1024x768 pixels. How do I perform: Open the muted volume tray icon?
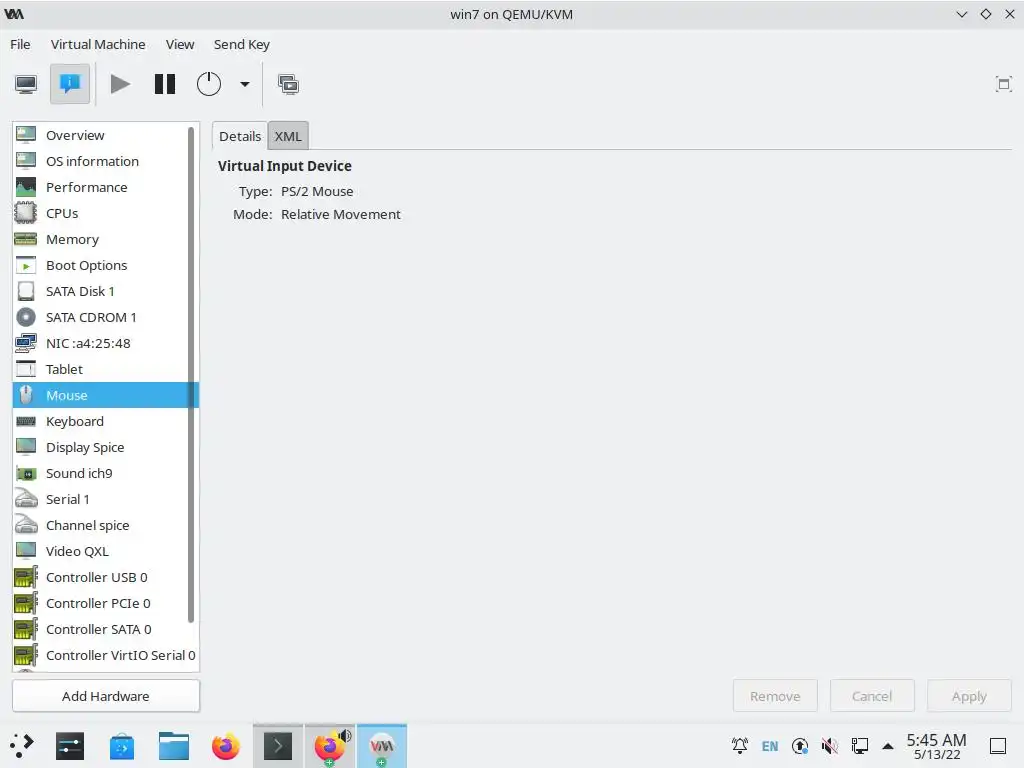tap(829, 746)
